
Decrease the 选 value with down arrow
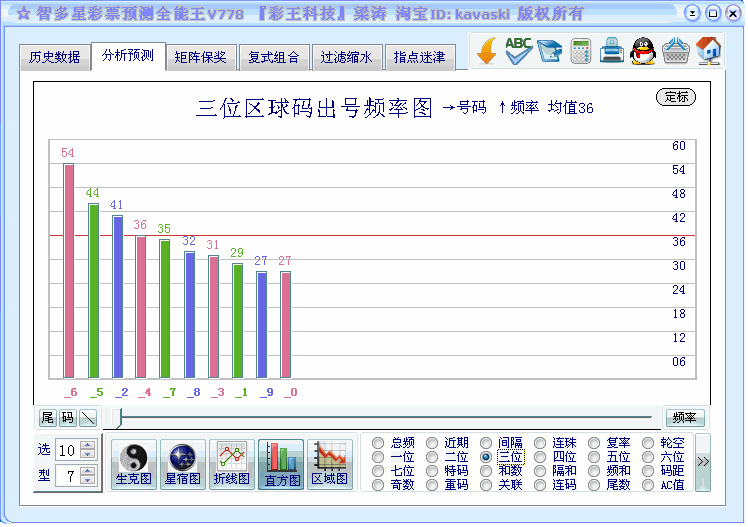click(x=87, y=454)
